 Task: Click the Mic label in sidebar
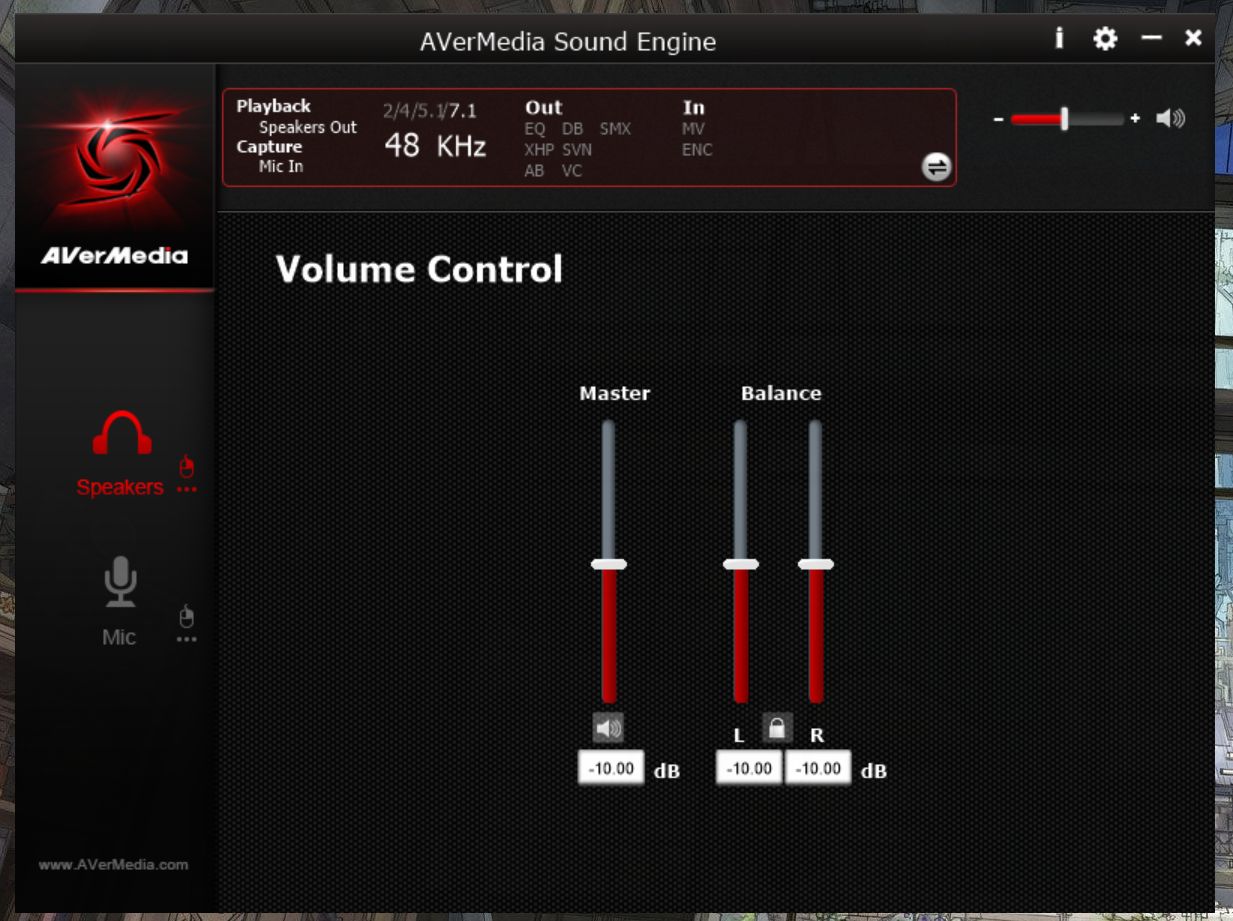pyautogui.click(x=119, y=637)
